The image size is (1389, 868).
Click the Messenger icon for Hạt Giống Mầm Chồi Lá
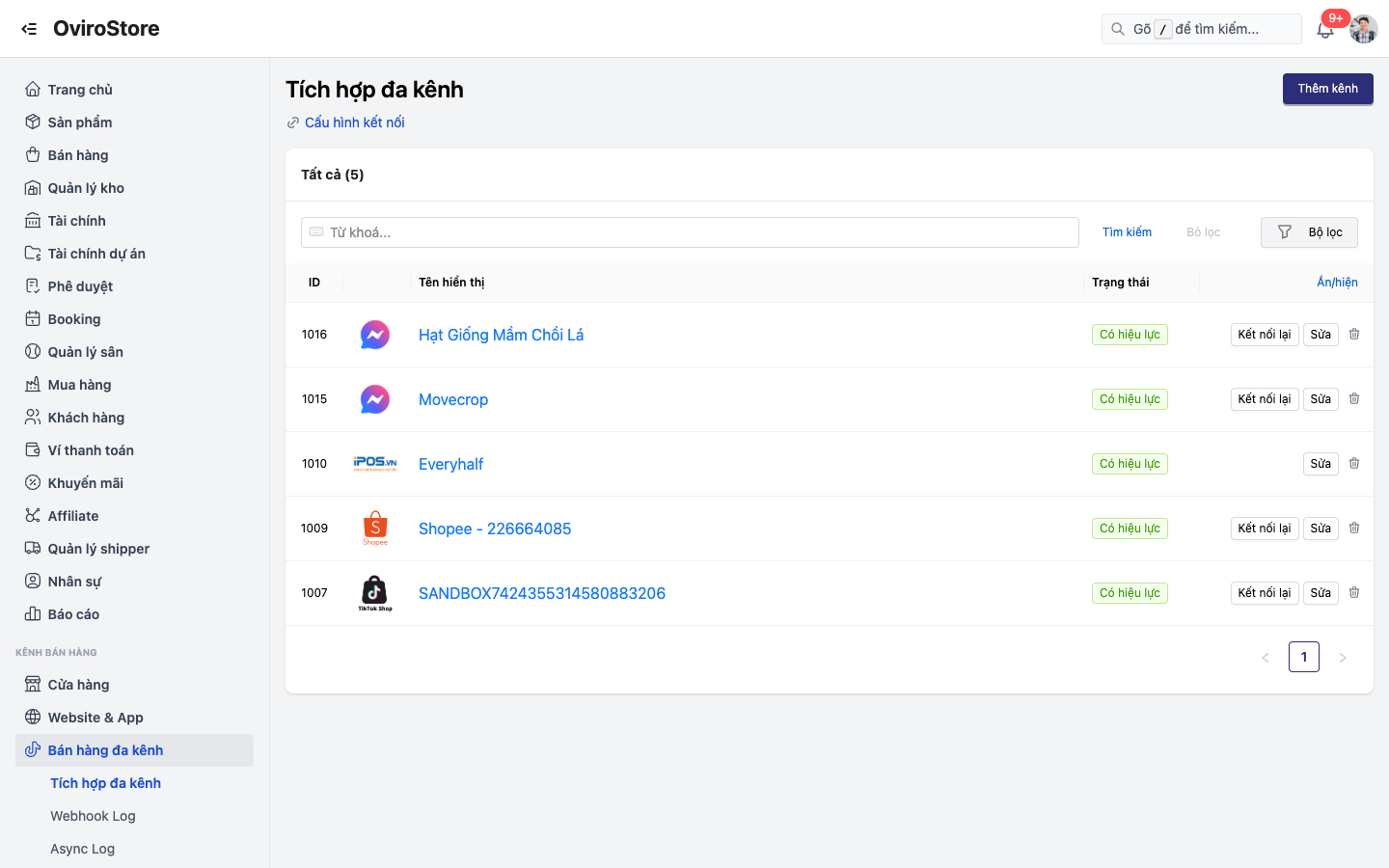(x=375, y=335)
